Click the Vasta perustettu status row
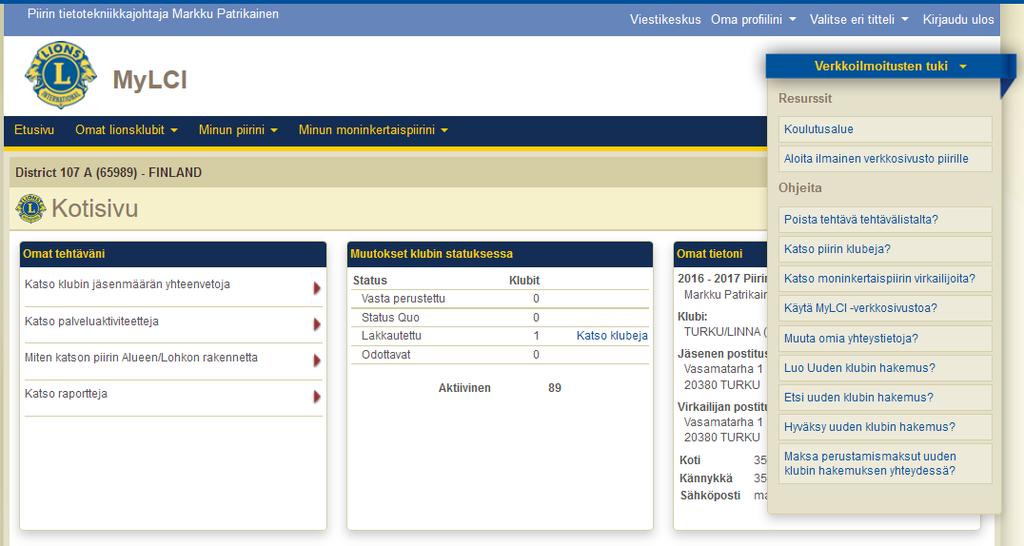This screenshot has height=546, width=1024. (x=500, y=298)
